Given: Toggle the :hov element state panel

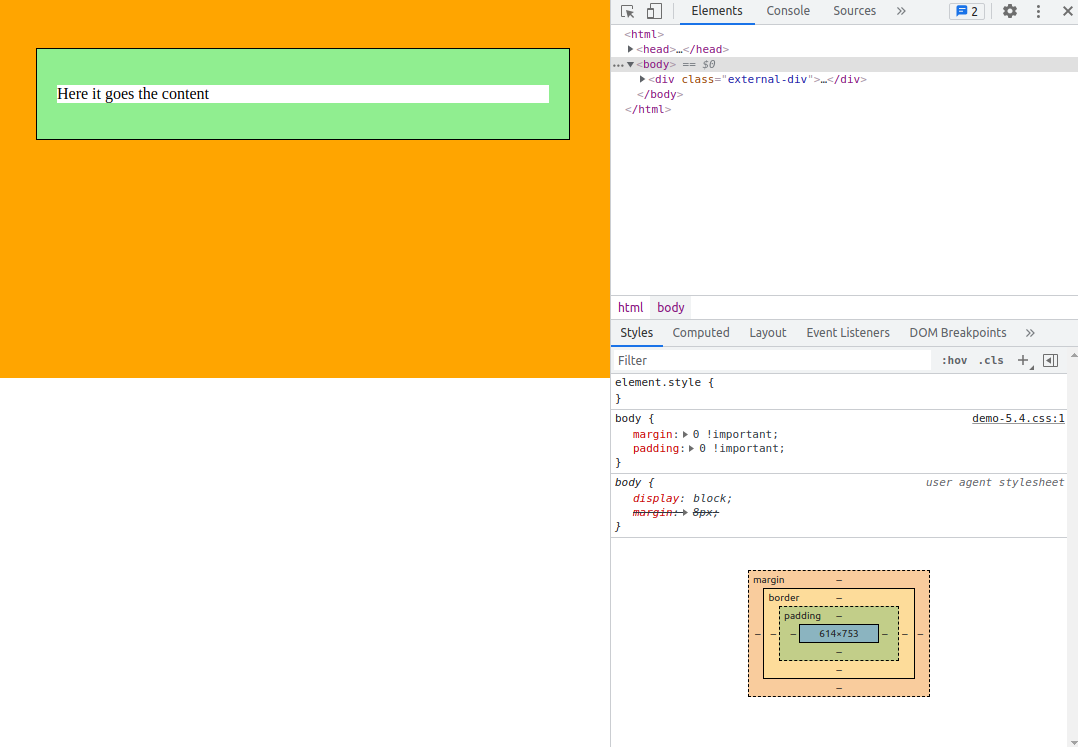Looking at the screenshot, I should [x=954, y=361].
